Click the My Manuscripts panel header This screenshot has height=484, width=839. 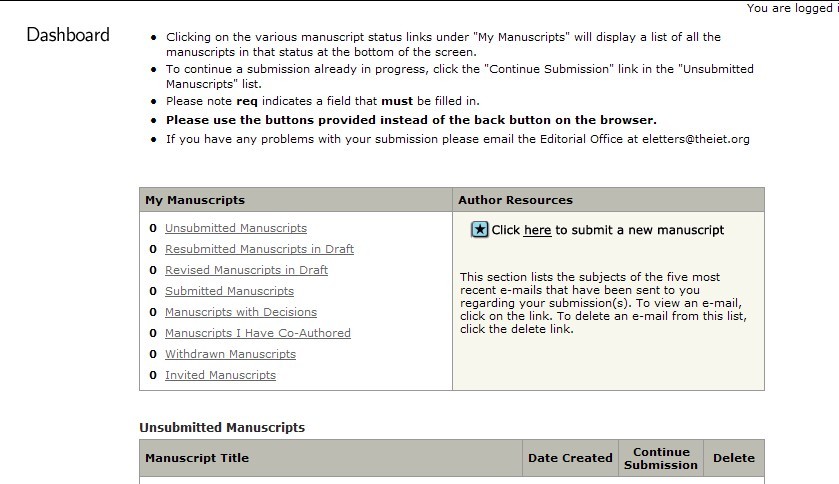click(195, 200)
